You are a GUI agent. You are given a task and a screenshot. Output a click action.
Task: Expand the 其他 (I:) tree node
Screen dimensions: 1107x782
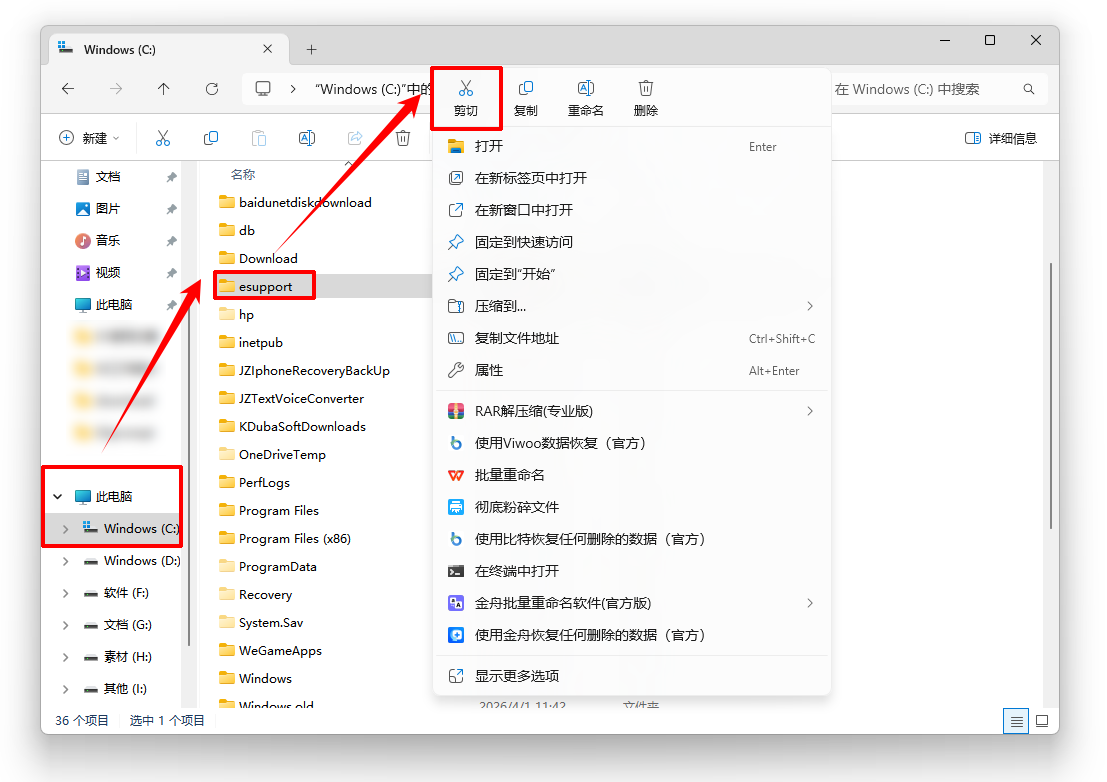[x=65, y=689]
